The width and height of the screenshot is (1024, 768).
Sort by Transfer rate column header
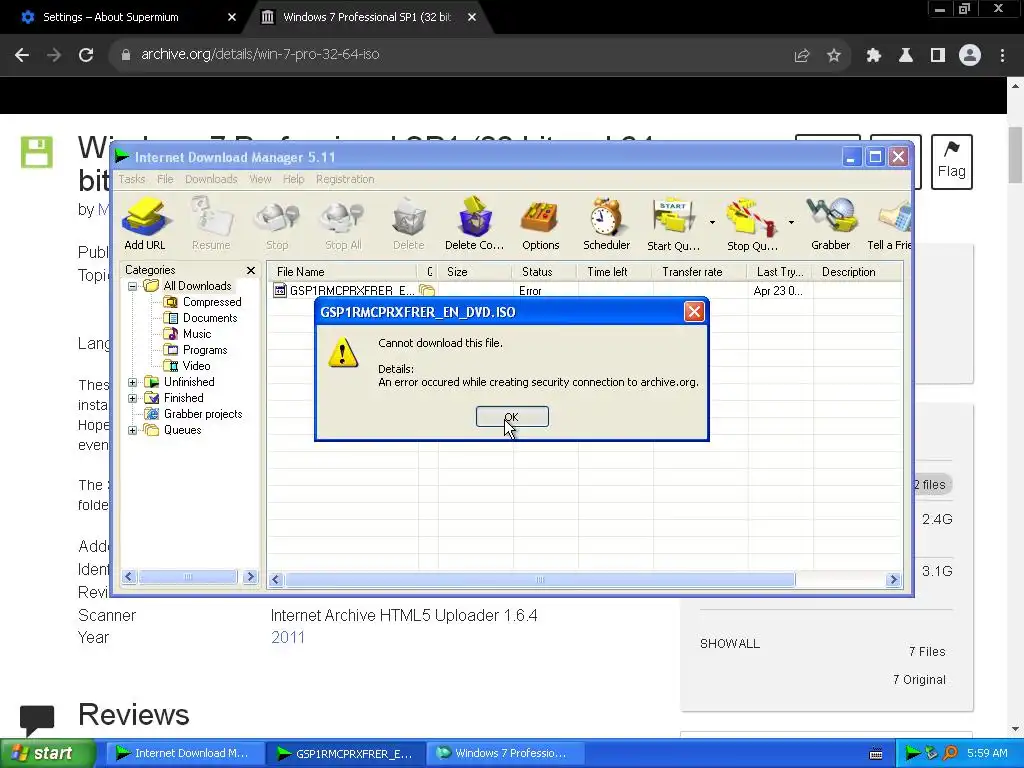pyautogui.click(x=700, y=272)
